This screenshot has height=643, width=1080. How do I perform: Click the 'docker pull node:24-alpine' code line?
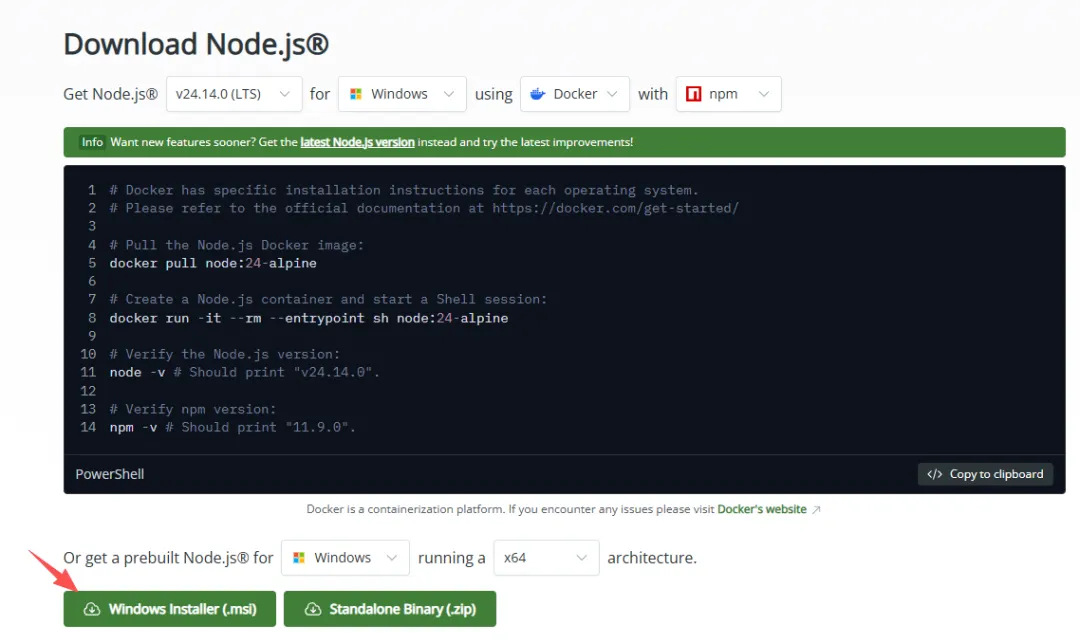[x=213, y=263]
